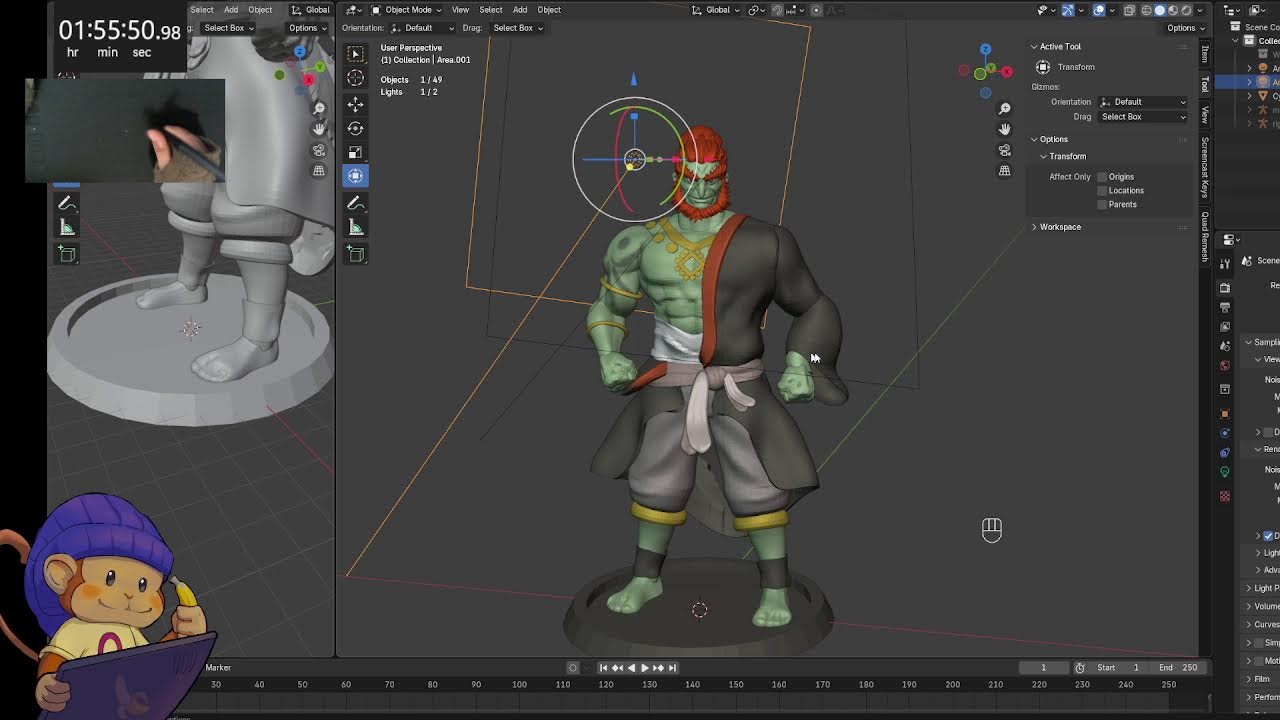Open the Object Data properties tab icon
Viewport: 1280px width, 720px height.
point(1225,472)
